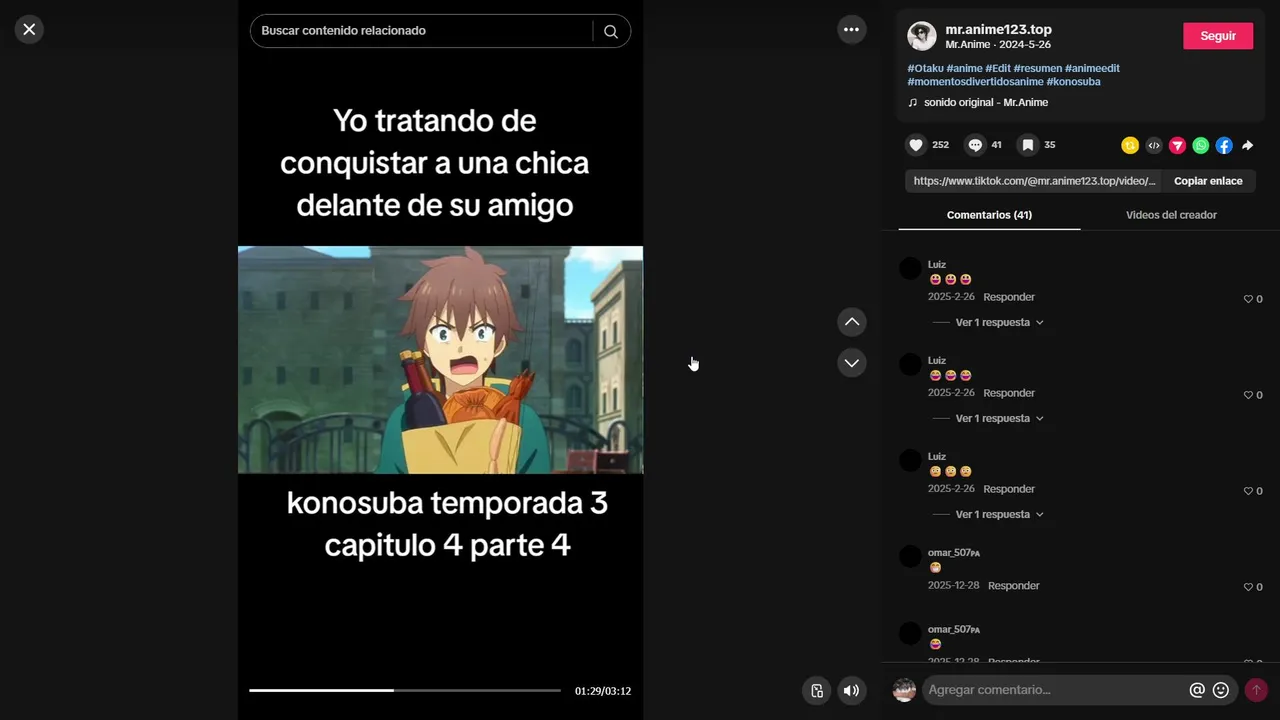Mute the video with speaker icon
The image size is (1280, 720).
851,690
